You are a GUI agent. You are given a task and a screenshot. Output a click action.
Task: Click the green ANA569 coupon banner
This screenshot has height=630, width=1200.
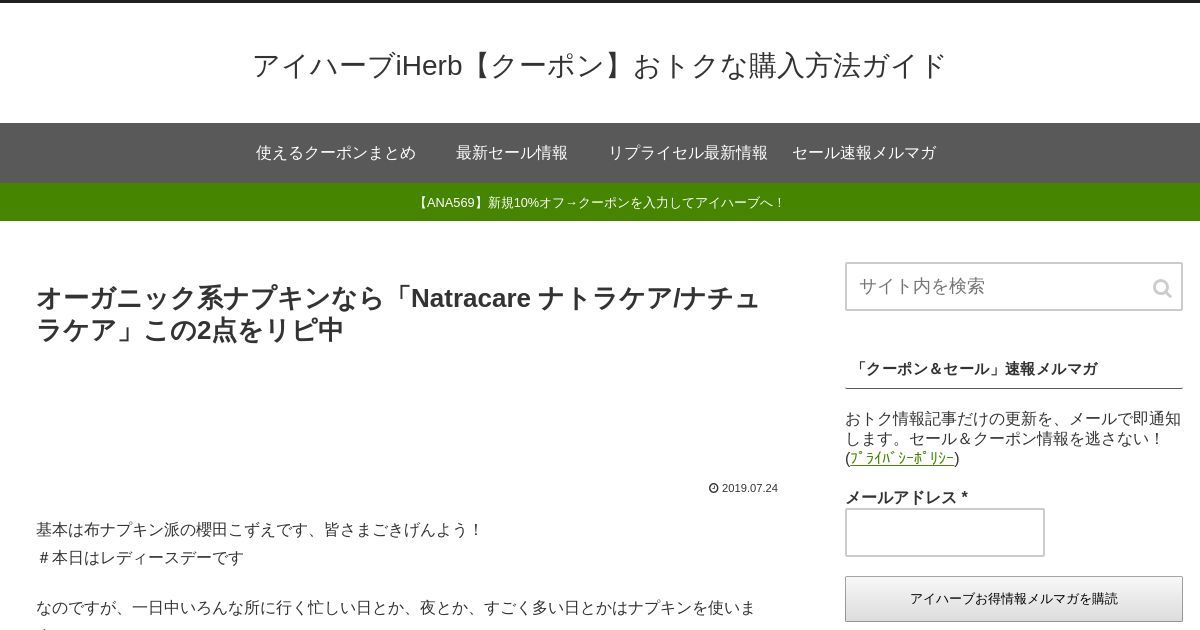click(x=600, y=202)
